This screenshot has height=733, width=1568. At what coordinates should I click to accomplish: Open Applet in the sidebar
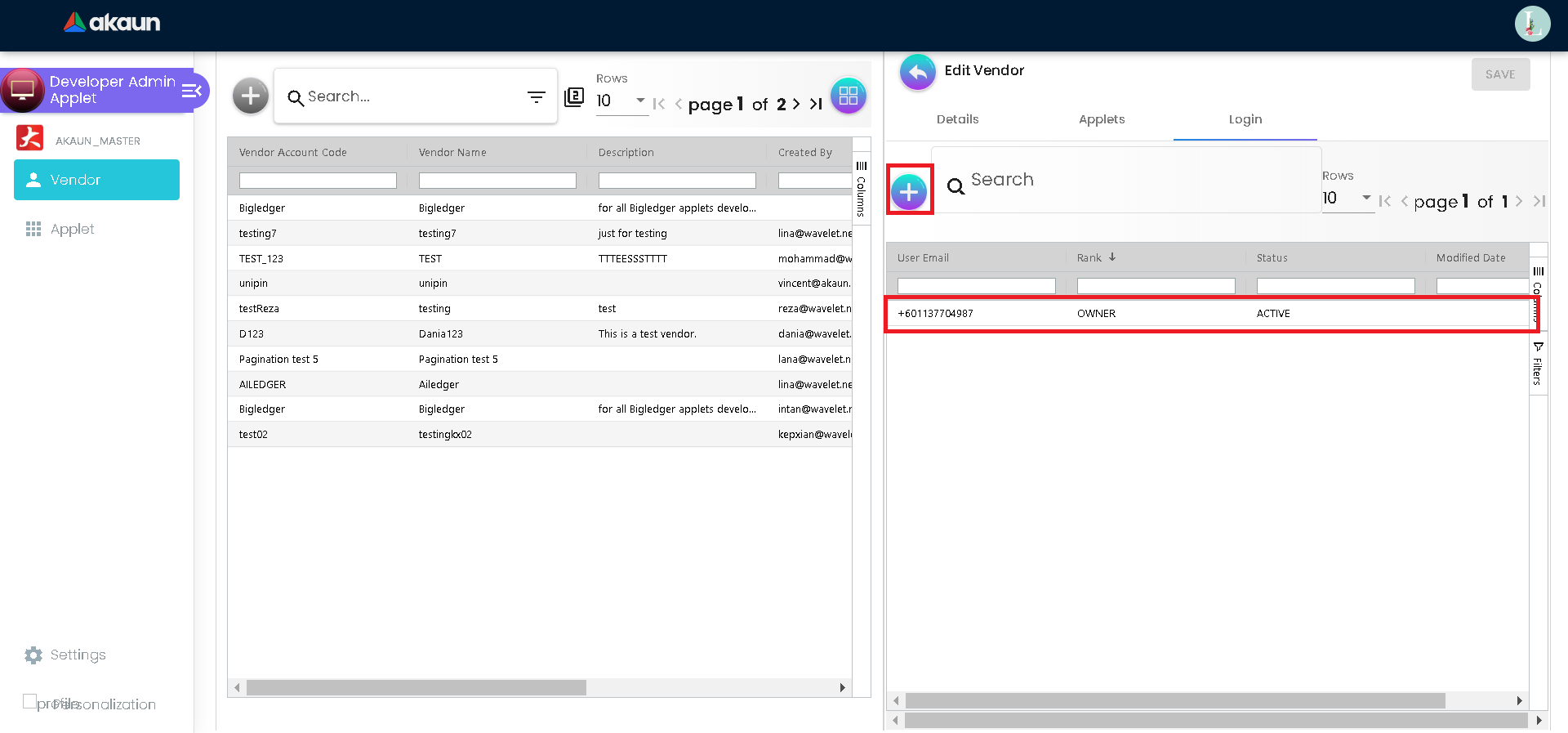click(72, 230)
